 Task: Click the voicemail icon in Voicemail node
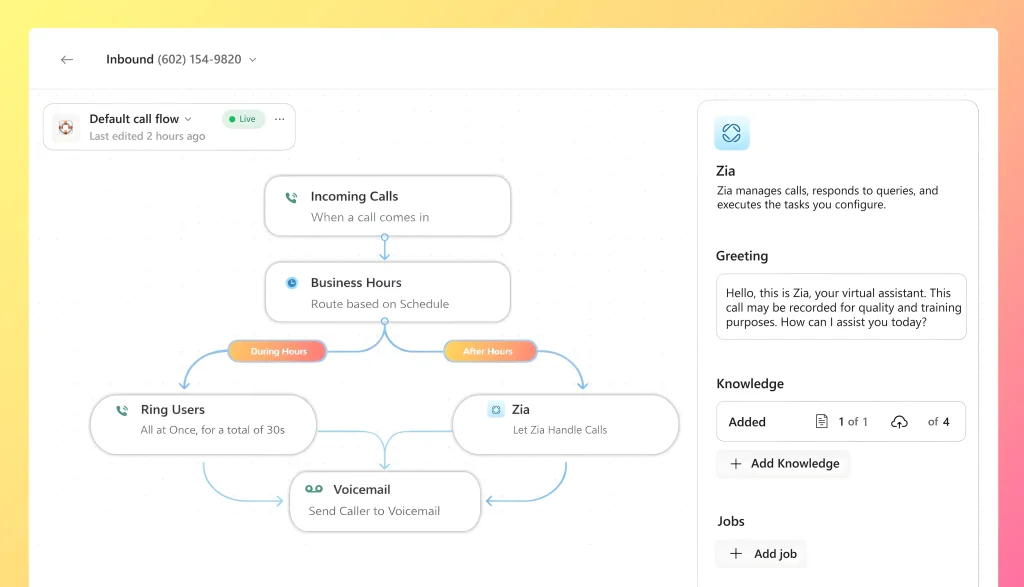click(x=314, y=490)
